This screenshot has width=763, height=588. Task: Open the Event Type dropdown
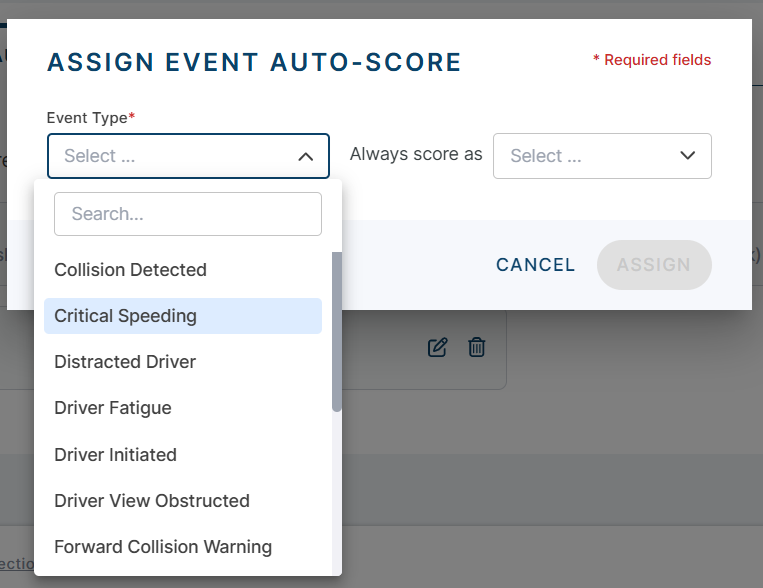point(188,156)
